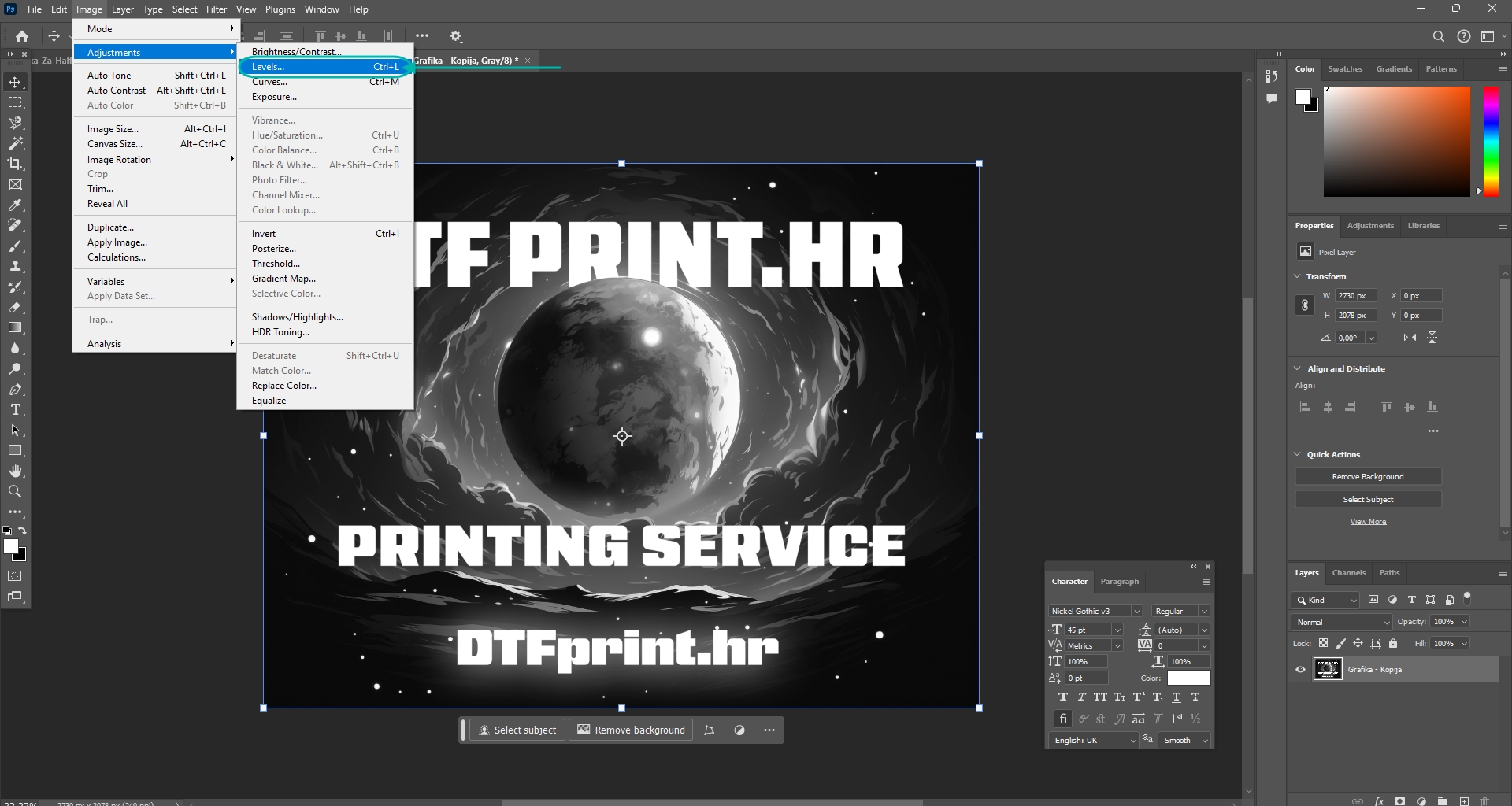Toggle Lock transparent pixels in Layers panel
This screenshot has width=1512, height=806.
click(1323, 643)
